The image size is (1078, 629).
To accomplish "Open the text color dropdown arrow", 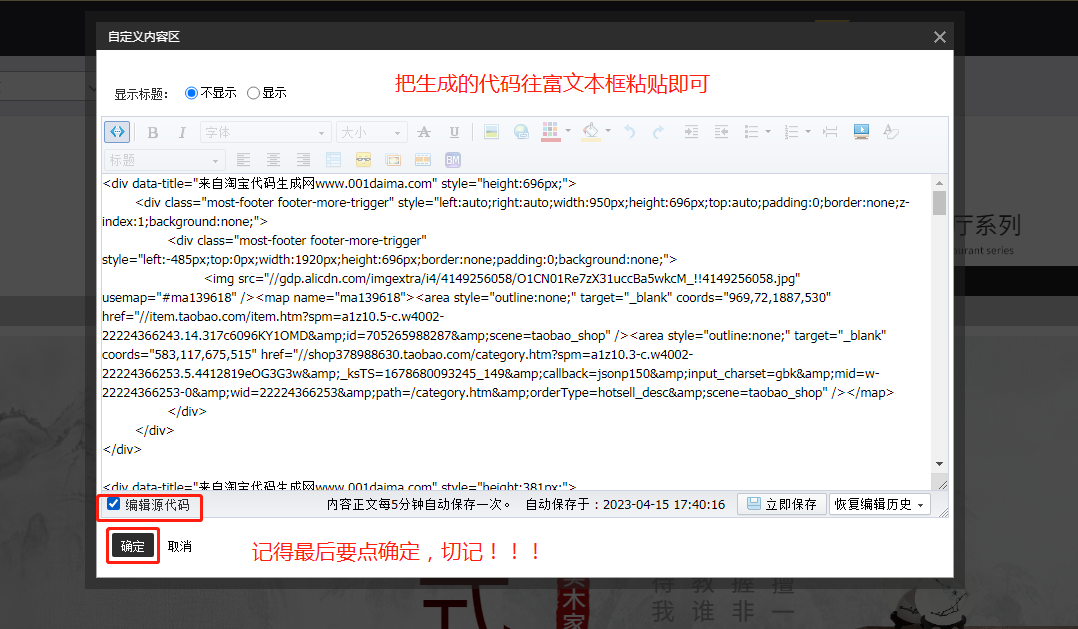I will tap(568, 131).
